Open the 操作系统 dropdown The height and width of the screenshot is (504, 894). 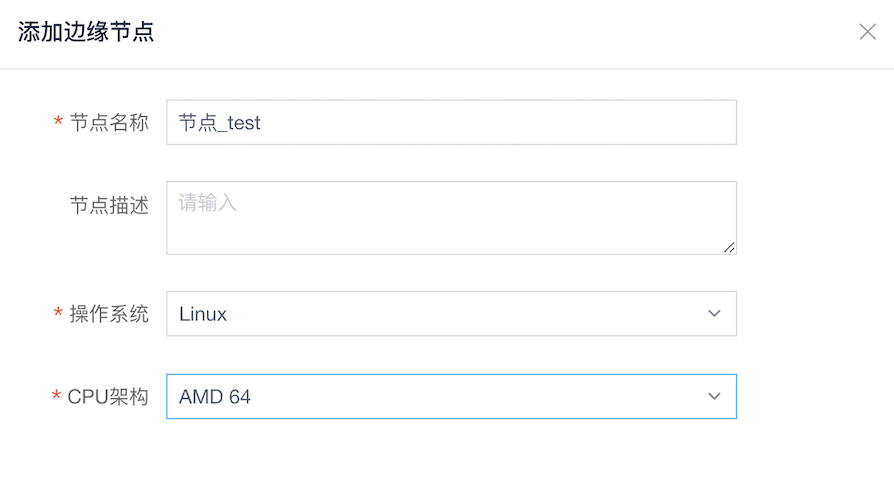(x=450, y=314)
